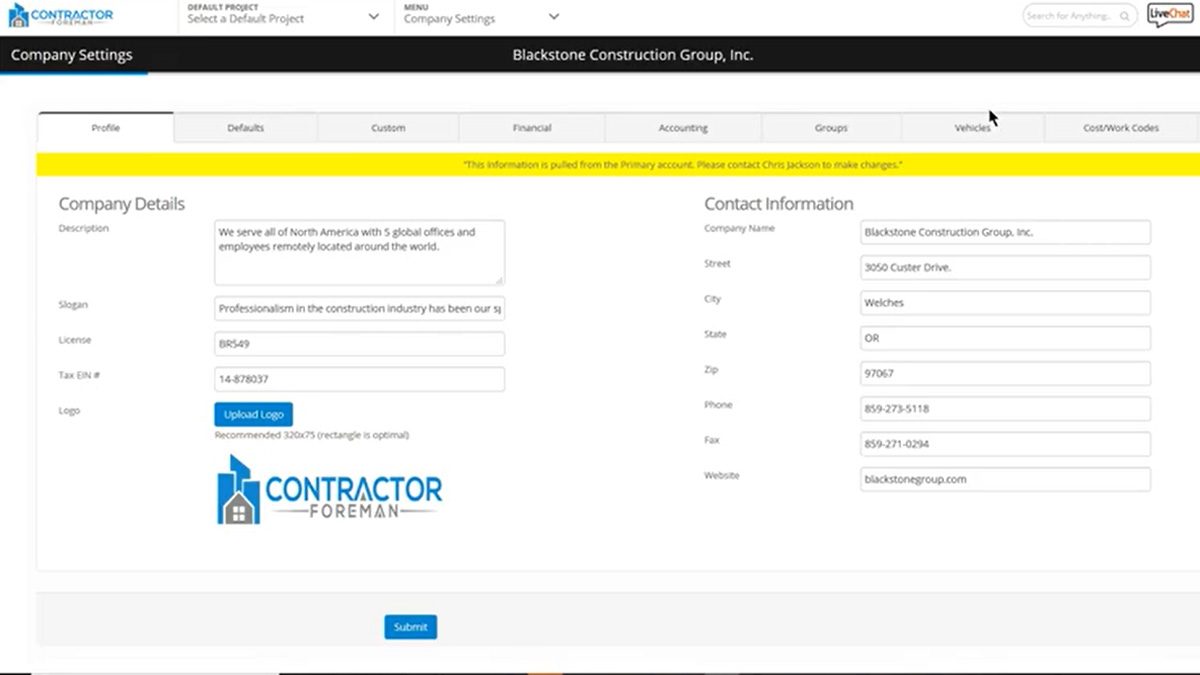Submit the company settings form
This screenshot has width=1200, height=675.
click(410, 627)
